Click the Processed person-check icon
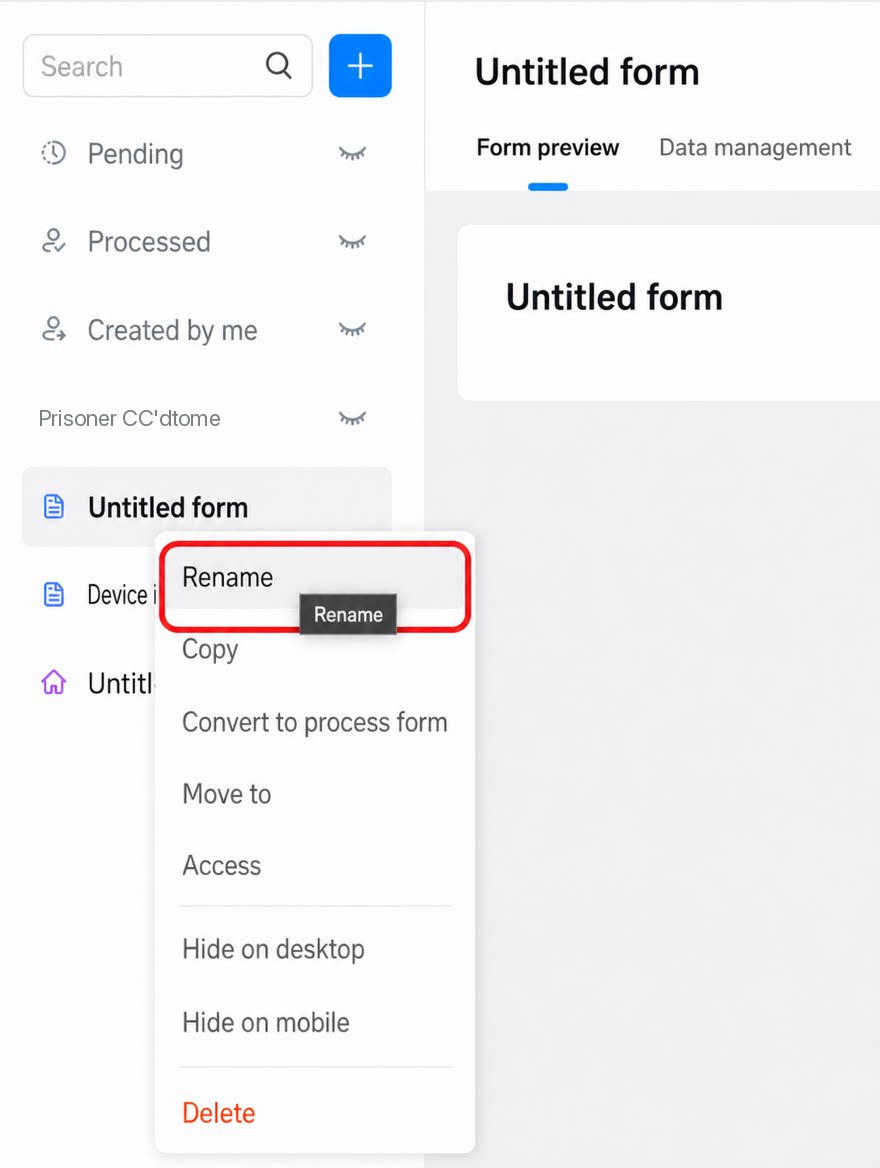This screenshot has height=1168, width=880. point(54,241)
